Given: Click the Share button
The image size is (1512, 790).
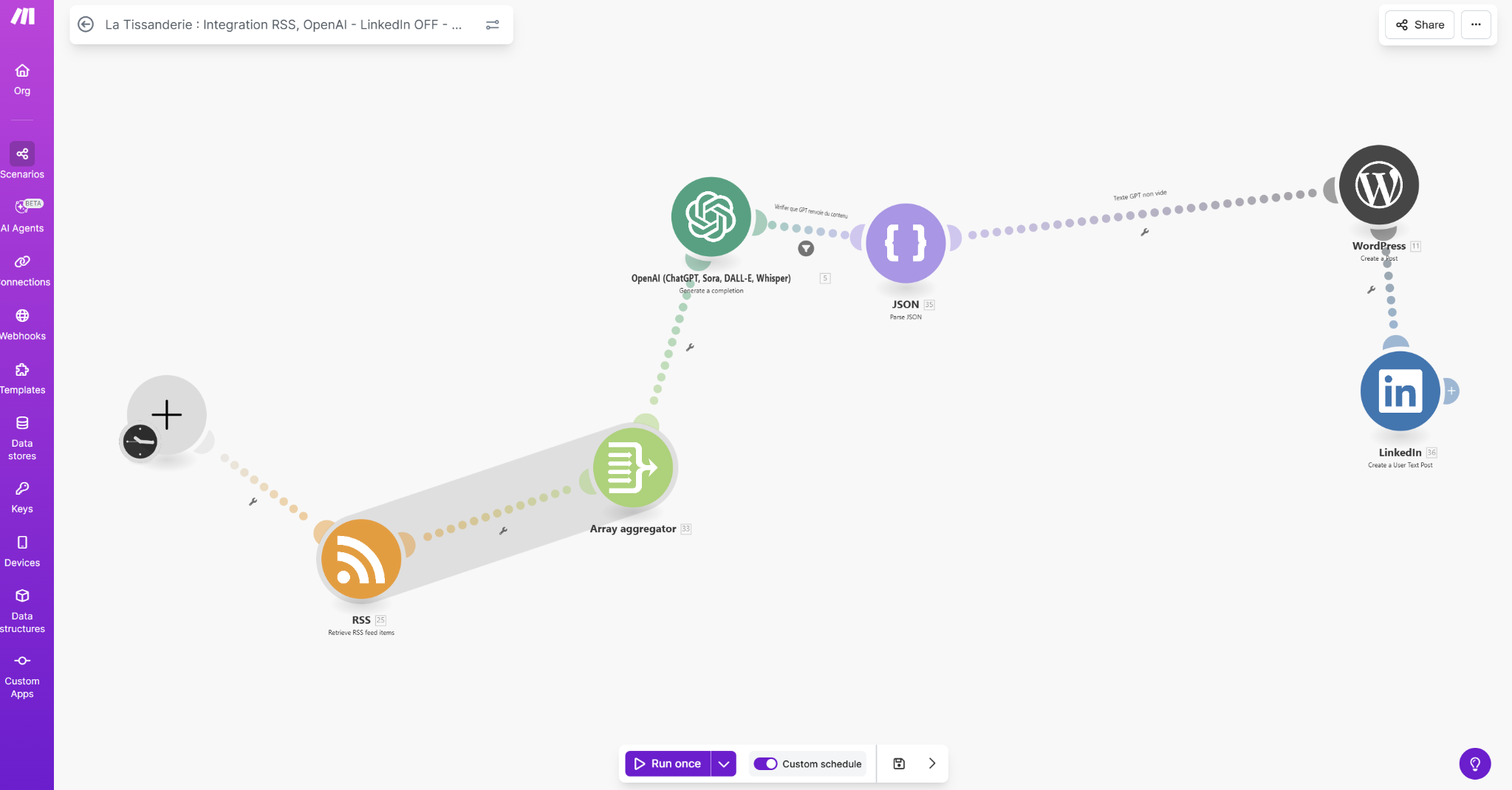Looking at the screenshot, I should click(1420, 24).
